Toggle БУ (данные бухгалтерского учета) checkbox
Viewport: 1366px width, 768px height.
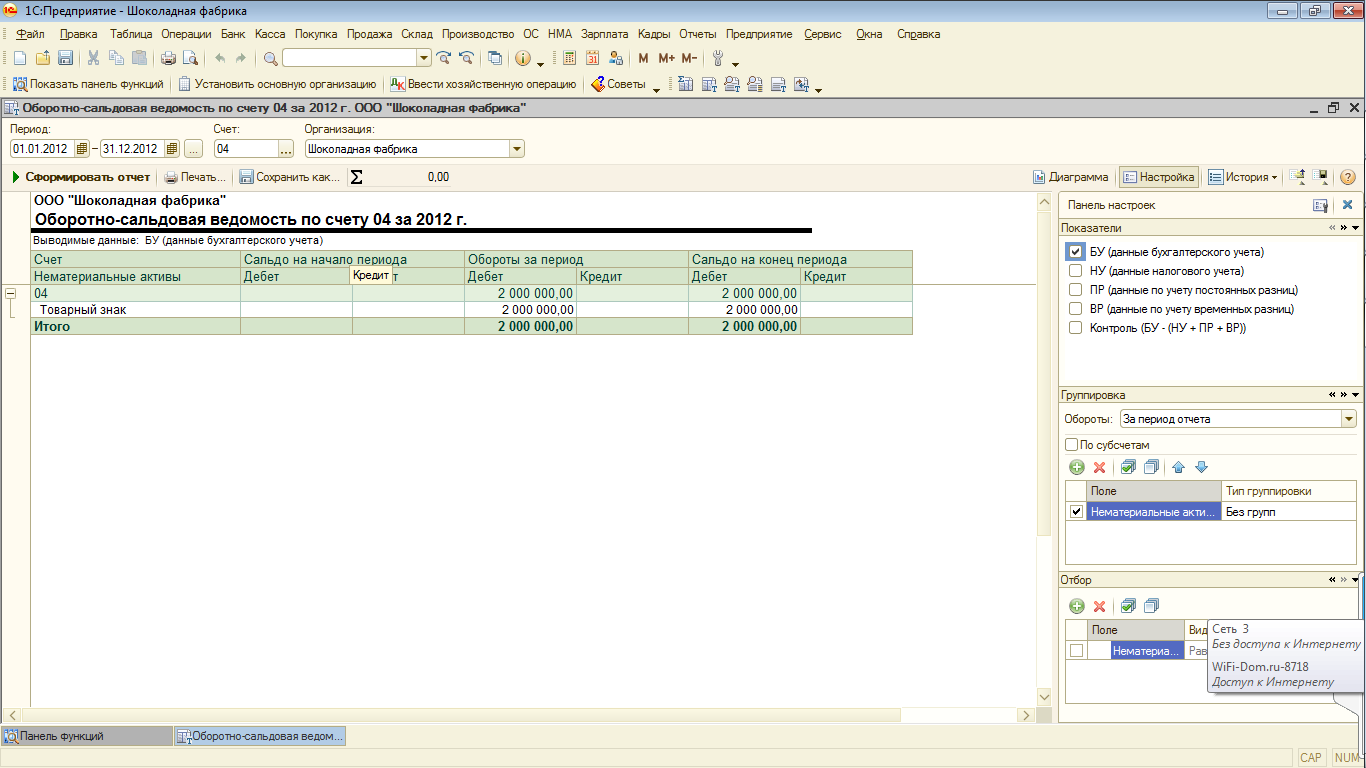click(1075, 252)
